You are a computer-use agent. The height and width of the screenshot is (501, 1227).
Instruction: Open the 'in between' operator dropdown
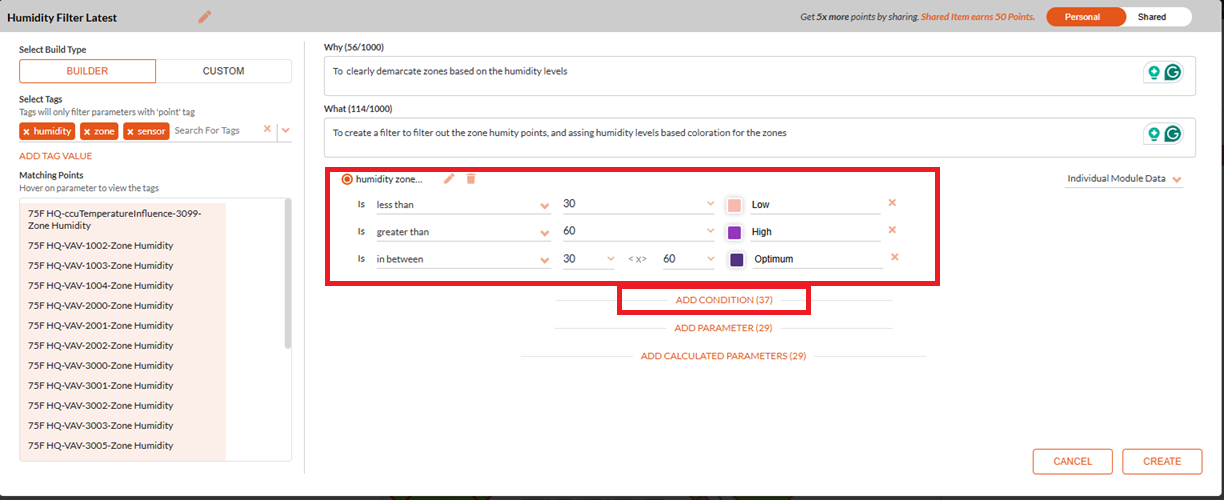[464, 259]
